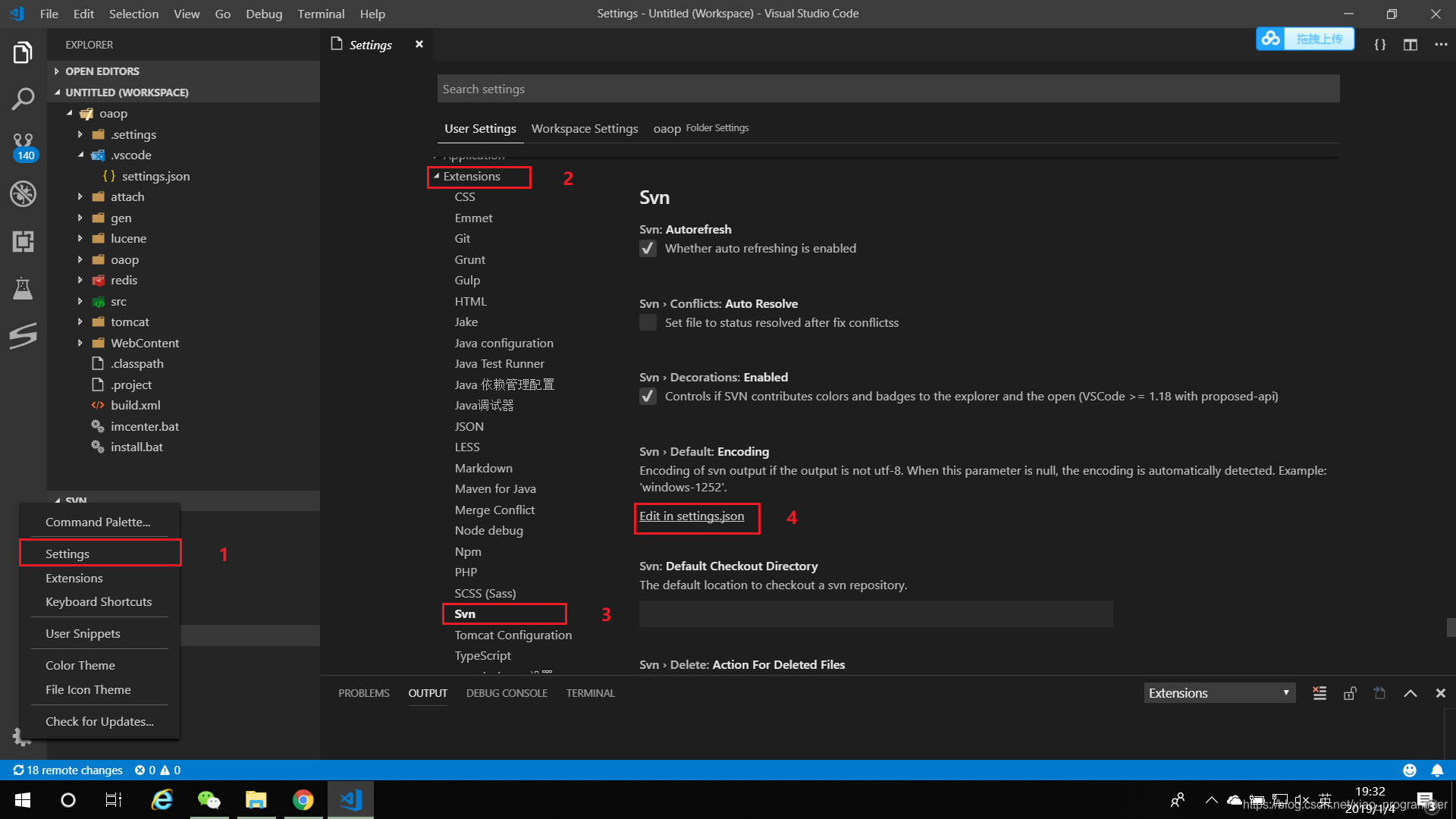This screenshot has width=1456, height=819.
Task: Open the Search view in activity bar
Action: [x=23, y=99]
